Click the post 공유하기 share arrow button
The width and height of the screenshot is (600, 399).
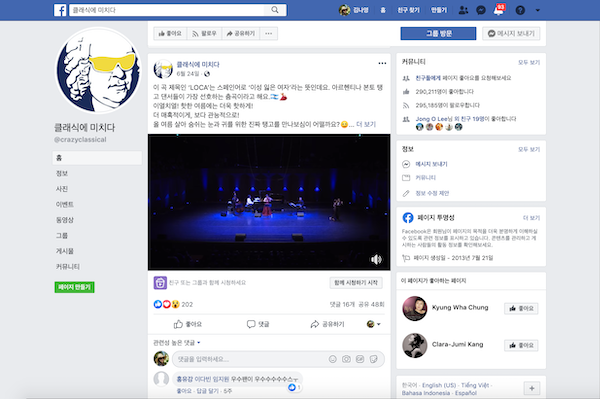point(327,324)
